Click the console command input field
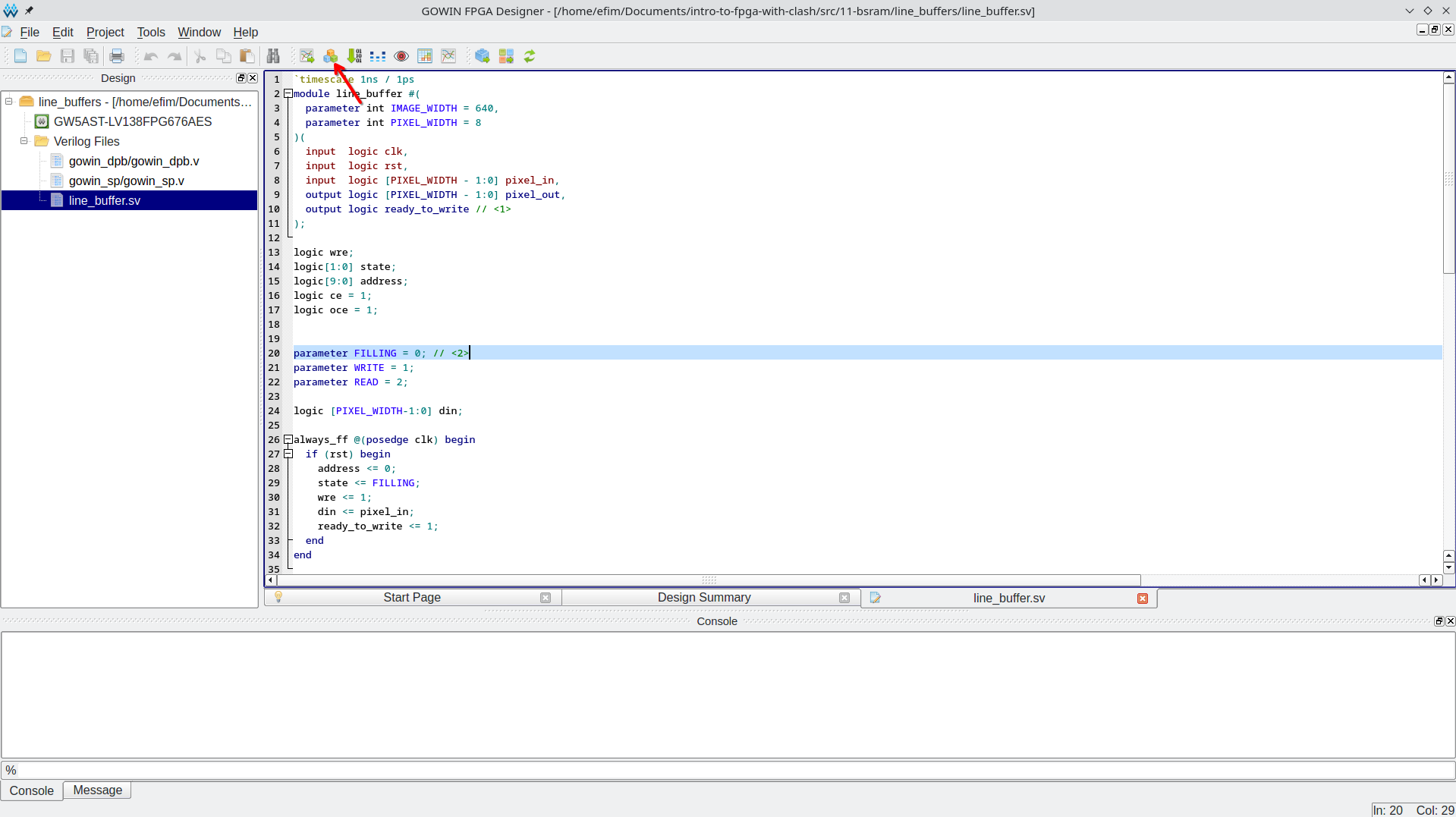1456x817 pixels. tap(728, 770)
